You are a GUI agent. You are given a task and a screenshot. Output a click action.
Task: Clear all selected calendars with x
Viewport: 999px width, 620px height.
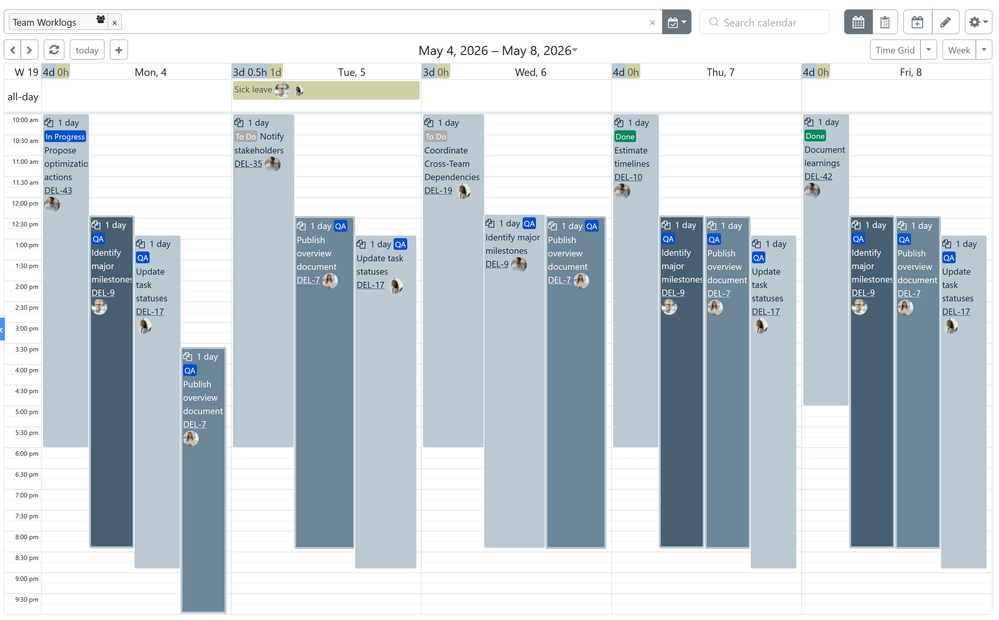[652, 22]
